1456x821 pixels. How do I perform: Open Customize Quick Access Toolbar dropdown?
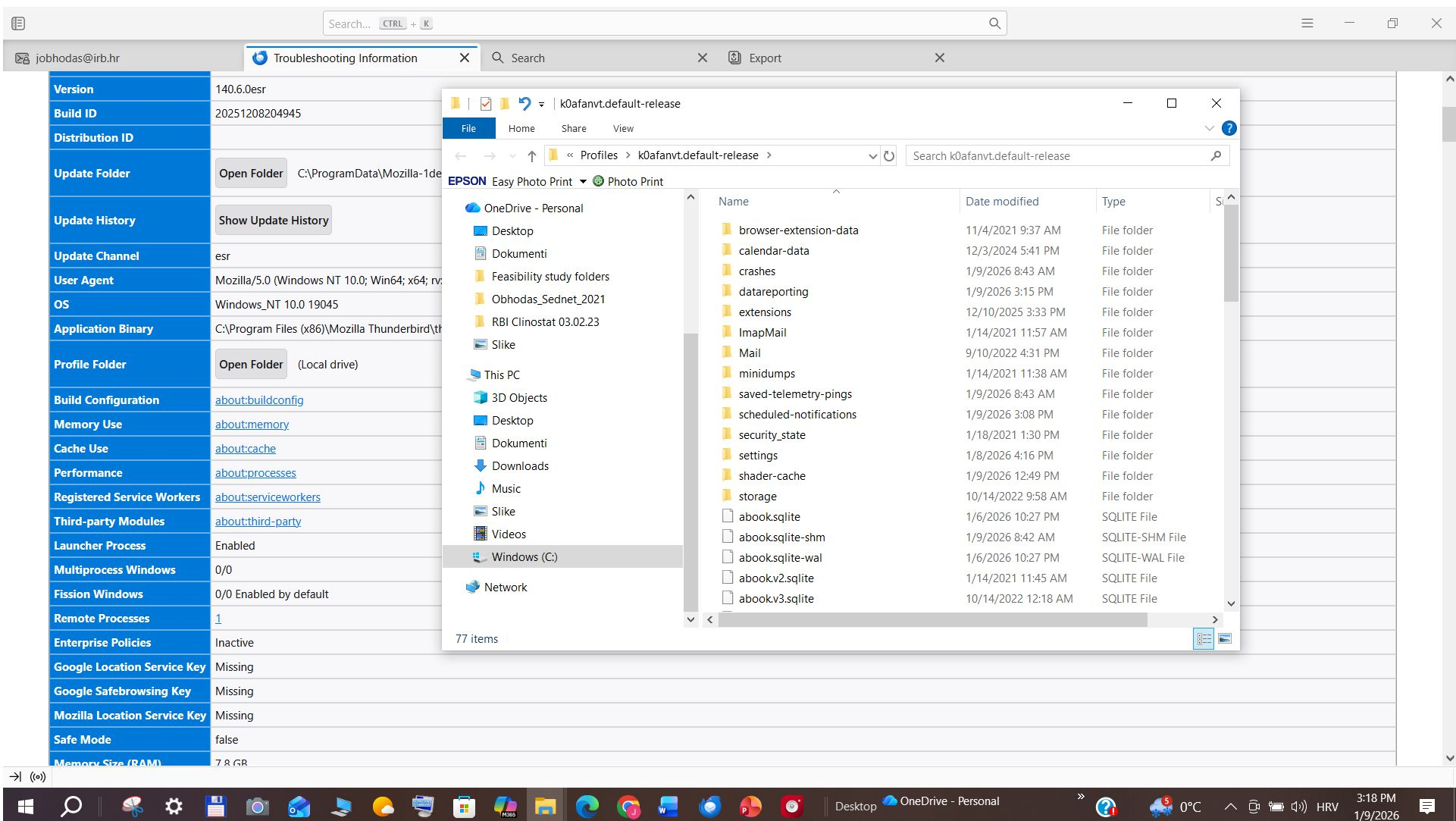point(541,105)
